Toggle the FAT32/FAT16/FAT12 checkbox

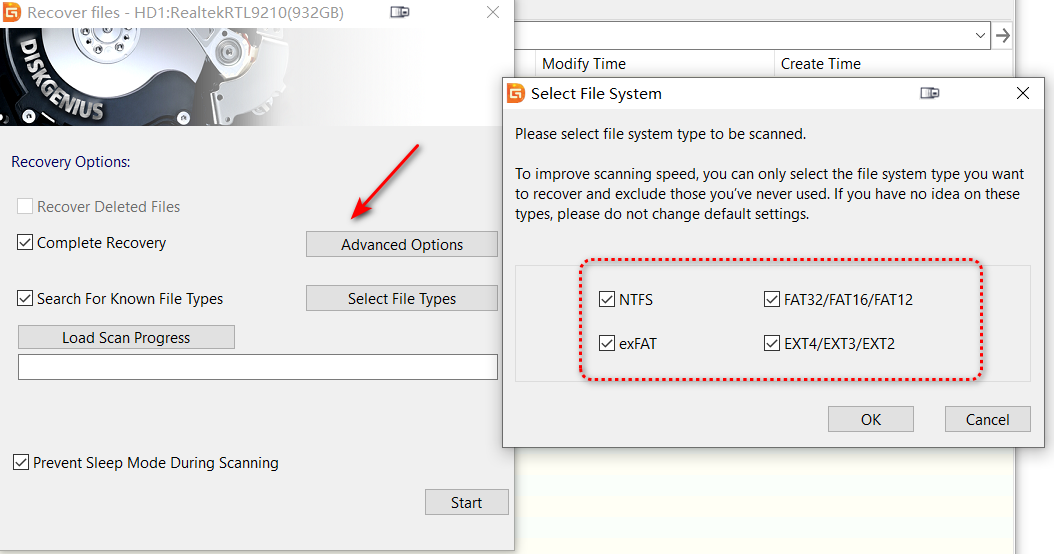click(771, 299)
